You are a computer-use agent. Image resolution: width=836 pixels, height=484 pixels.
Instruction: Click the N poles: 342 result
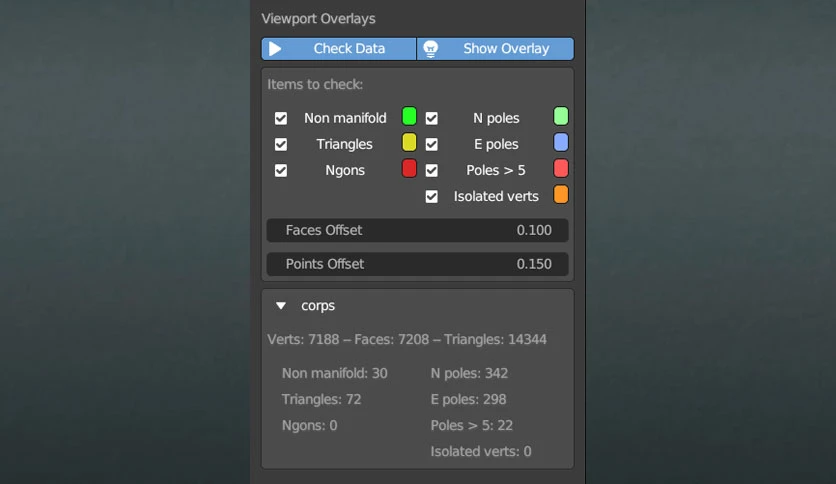[x=469, y=373]
